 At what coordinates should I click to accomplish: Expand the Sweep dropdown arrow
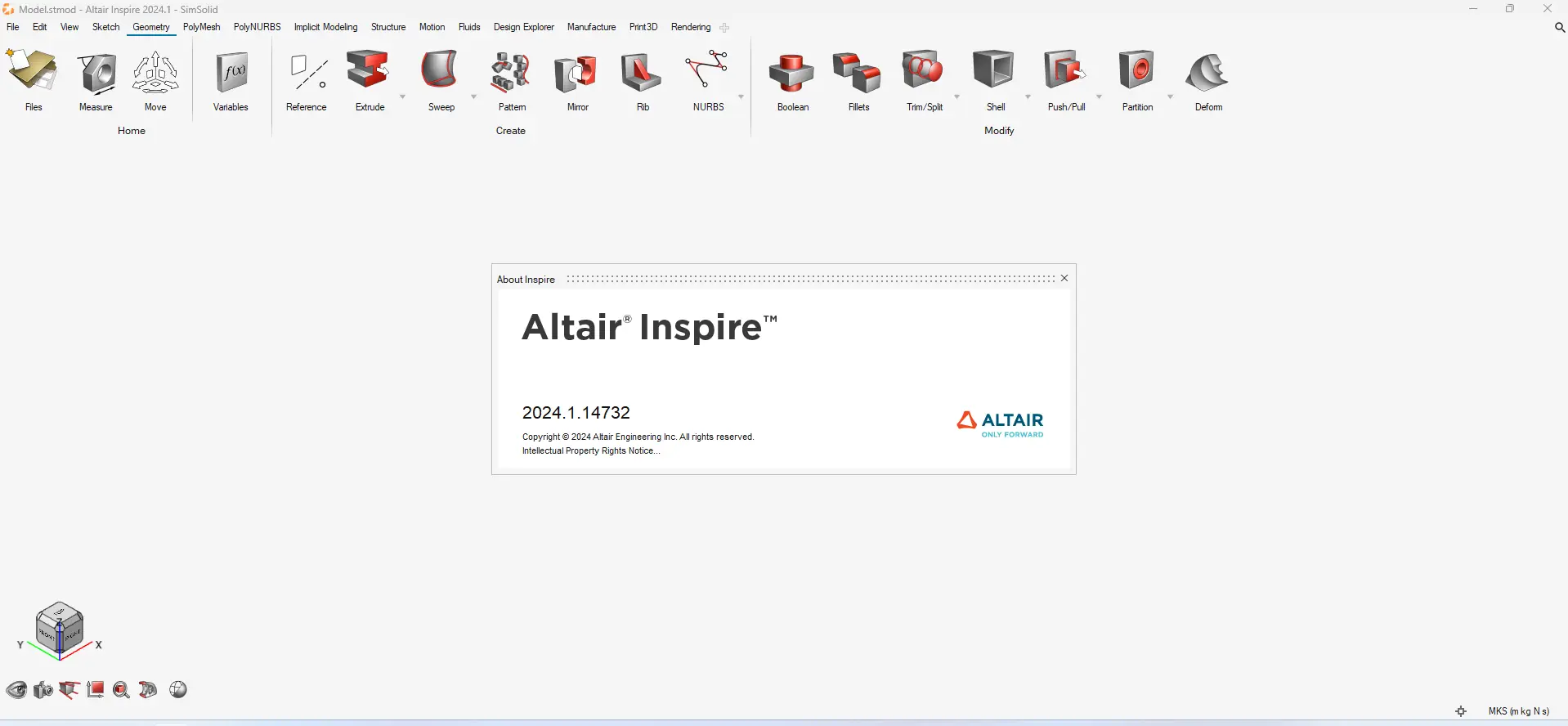point(473,97)
